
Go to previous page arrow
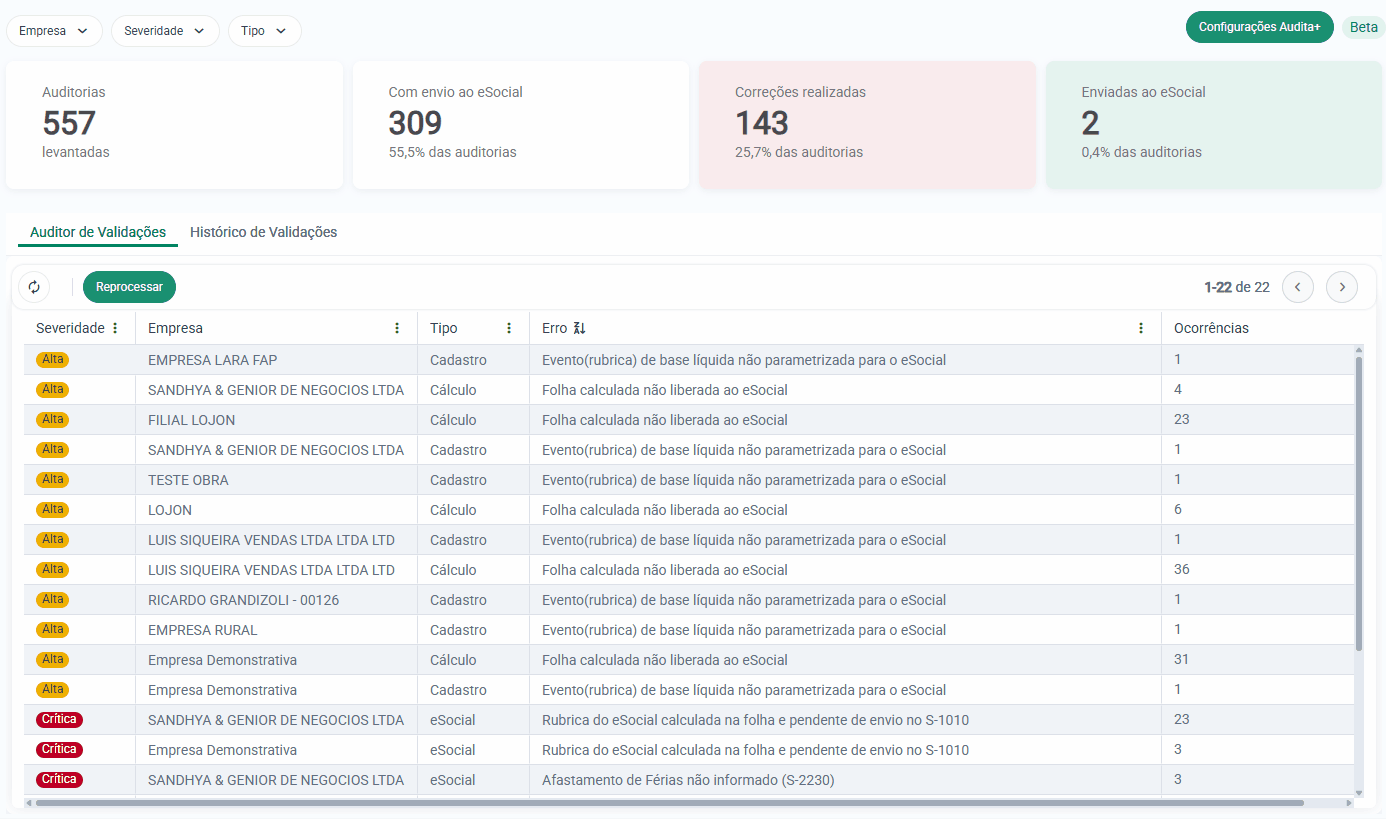(x=1298, y=287)
